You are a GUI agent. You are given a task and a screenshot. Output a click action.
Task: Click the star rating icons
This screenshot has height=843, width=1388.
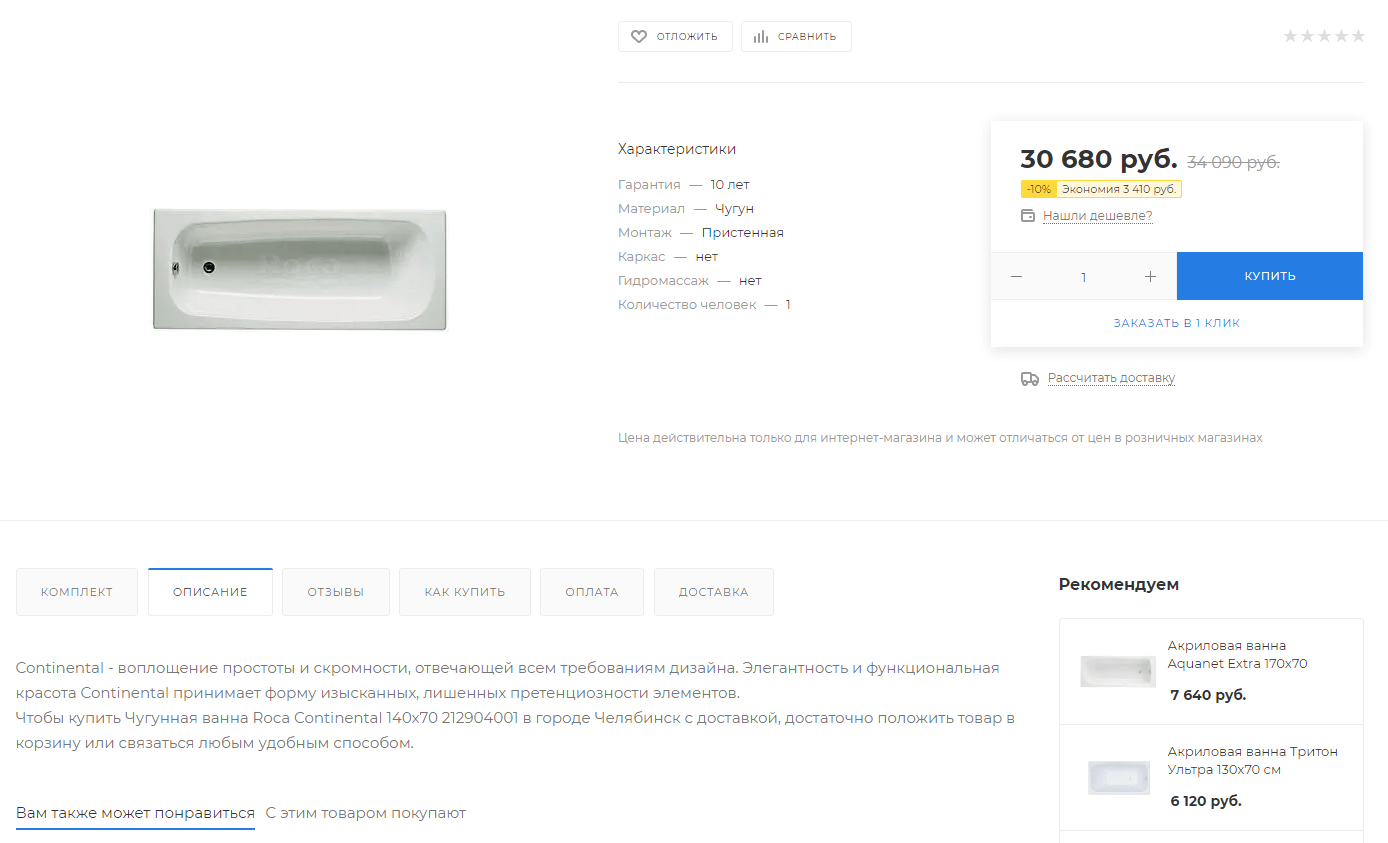pyautogui.click(x=1323, y=37)
